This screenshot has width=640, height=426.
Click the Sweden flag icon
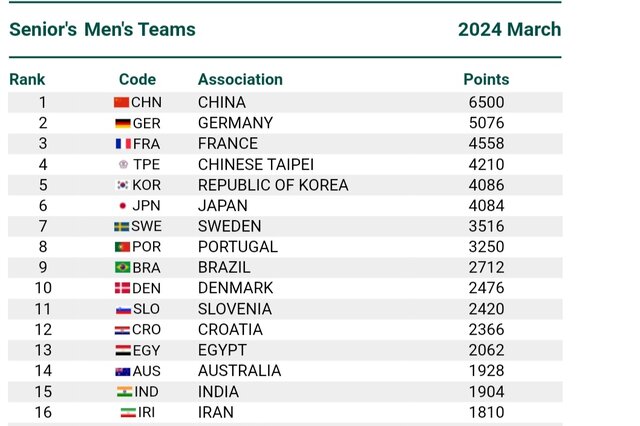[x=122, y=226]
